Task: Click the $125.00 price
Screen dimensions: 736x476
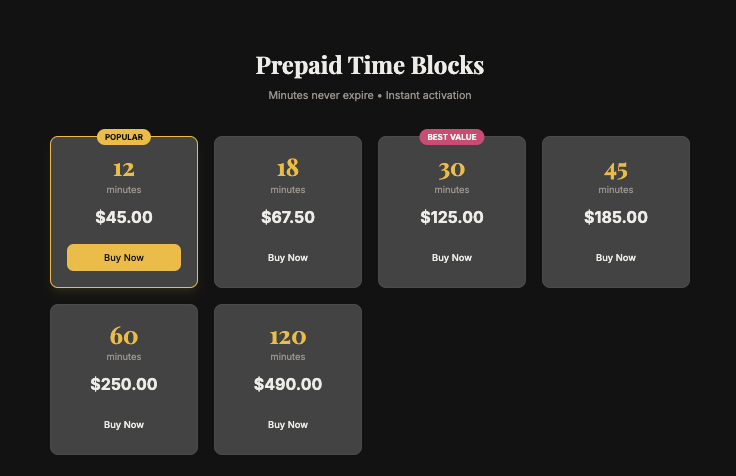Action: click(452, 217)
